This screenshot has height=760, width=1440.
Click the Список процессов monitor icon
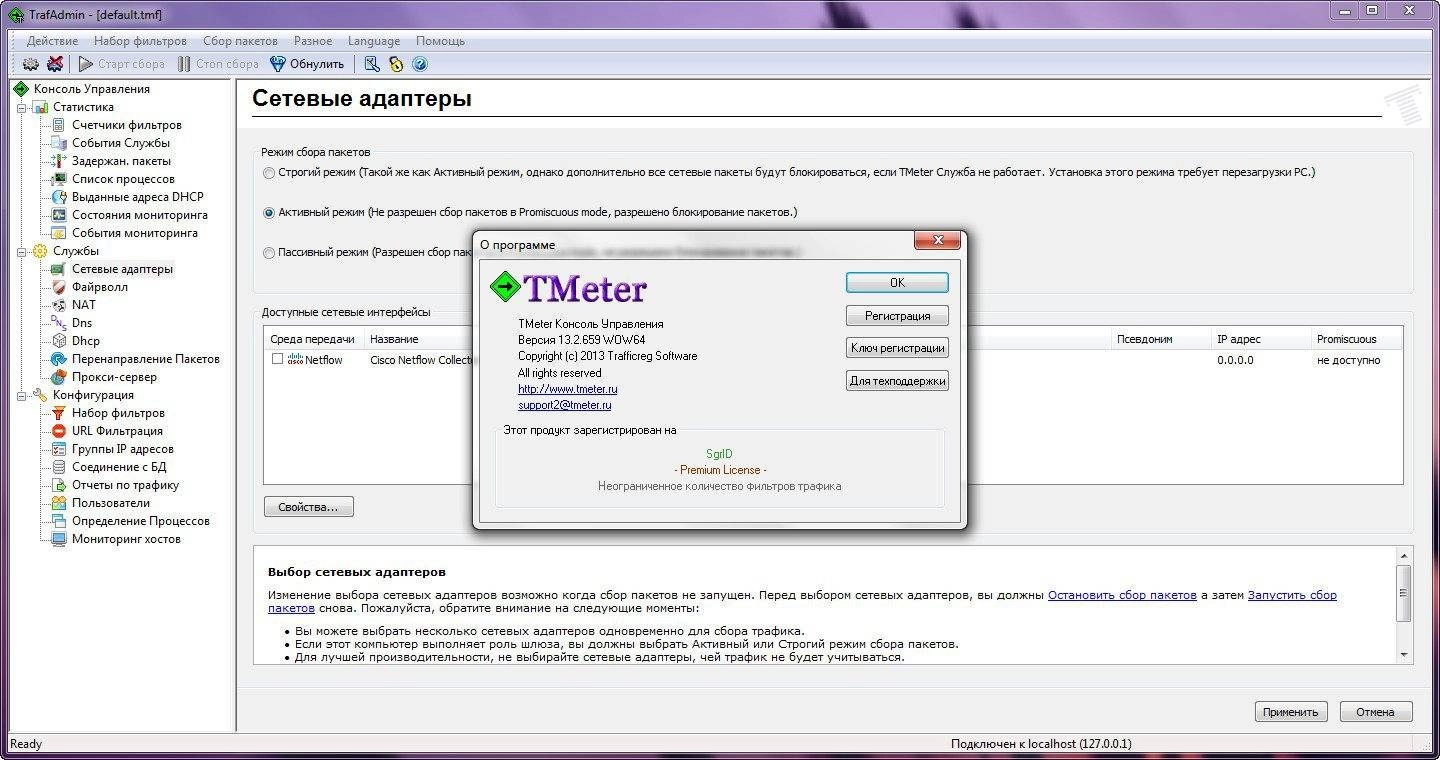click(59, 179)
